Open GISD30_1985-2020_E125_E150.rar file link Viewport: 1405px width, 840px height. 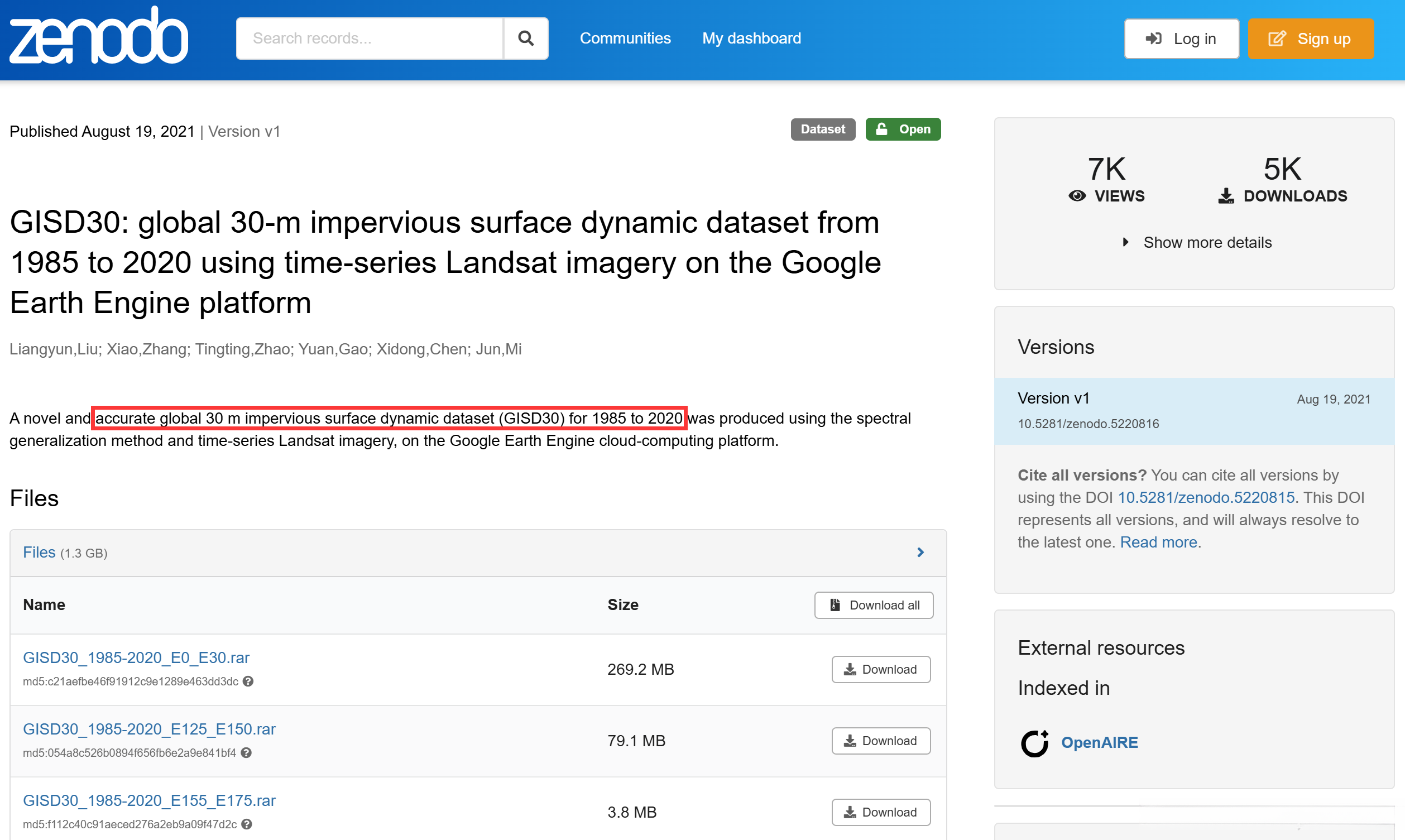(x=149, y=729)
